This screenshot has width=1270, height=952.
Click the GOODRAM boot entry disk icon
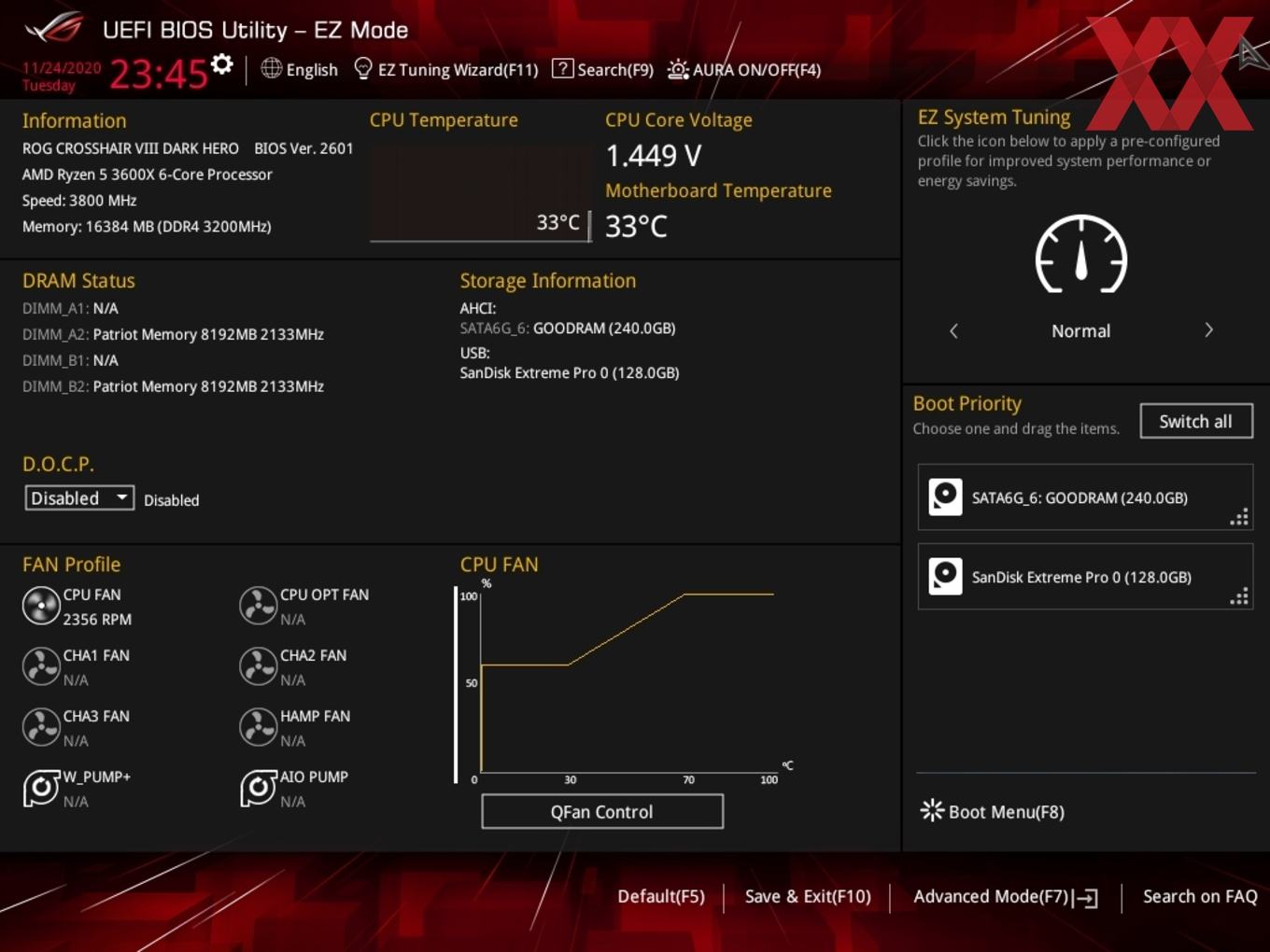945,497
